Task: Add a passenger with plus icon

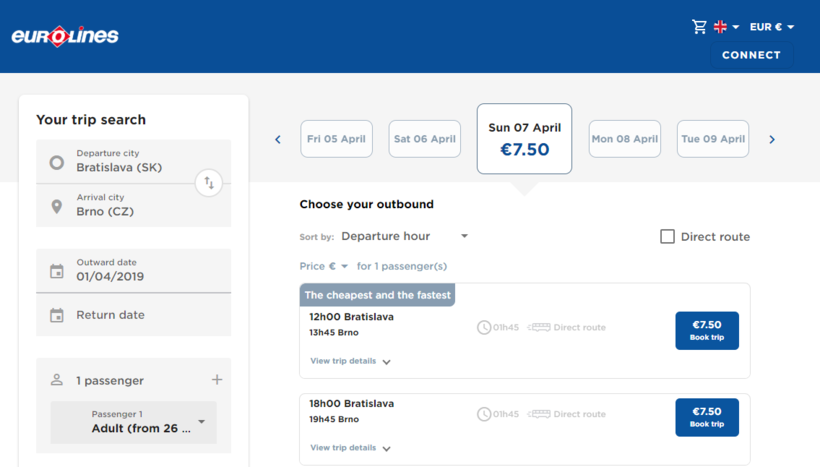Action: click(x=217, y=380)
